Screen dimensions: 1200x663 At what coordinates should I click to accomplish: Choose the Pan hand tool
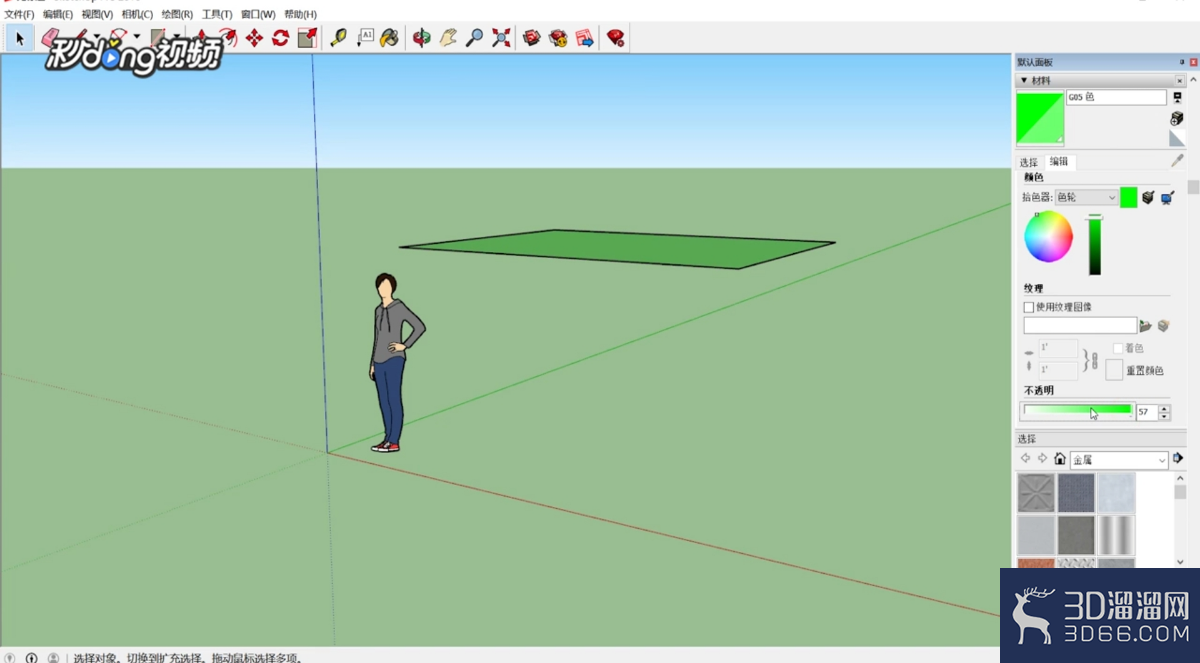448,38
